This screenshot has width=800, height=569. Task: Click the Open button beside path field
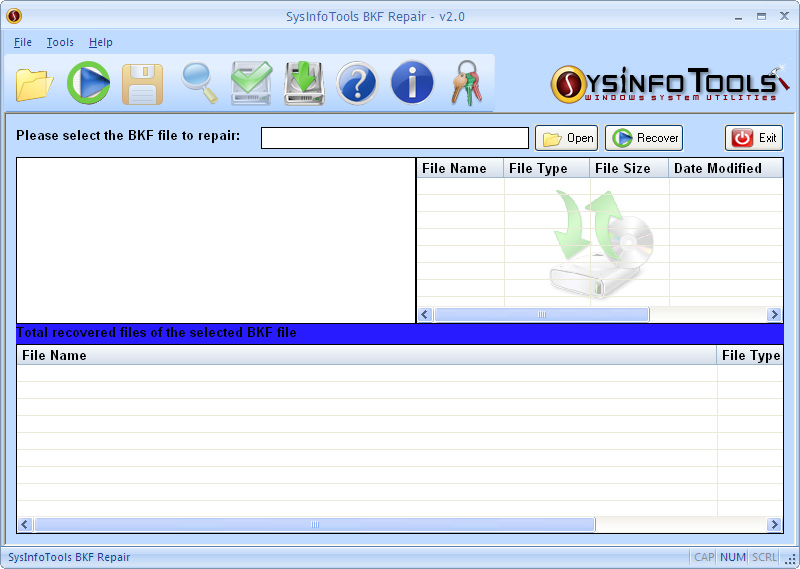point(566,138)
